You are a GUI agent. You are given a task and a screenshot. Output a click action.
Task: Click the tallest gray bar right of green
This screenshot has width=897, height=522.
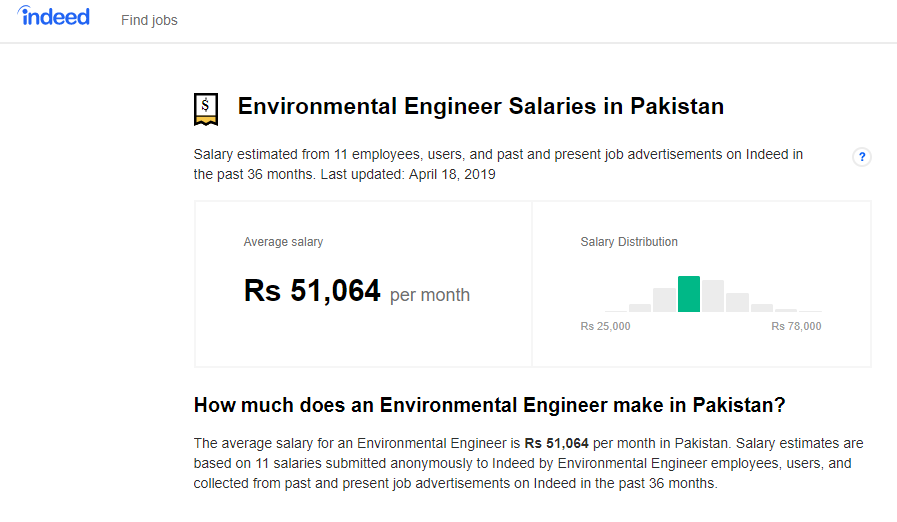point(713,296)
